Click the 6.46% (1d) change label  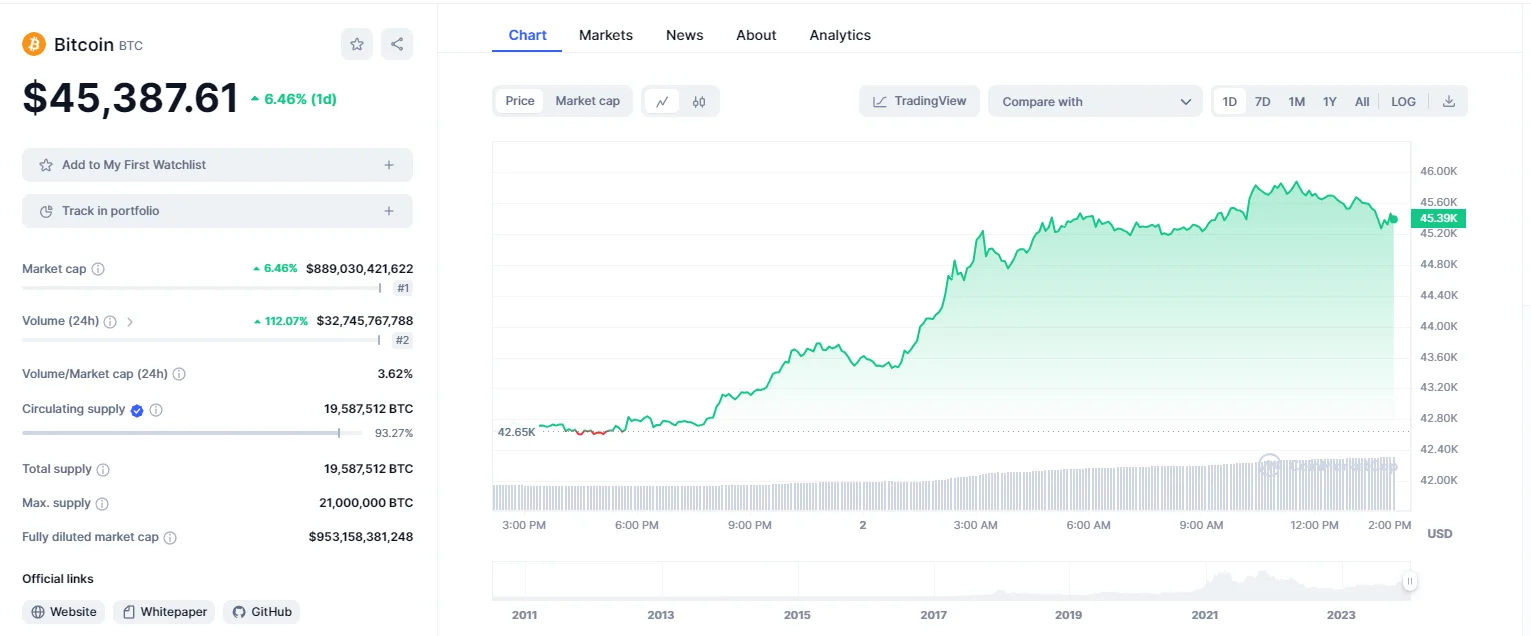(293, 99)
